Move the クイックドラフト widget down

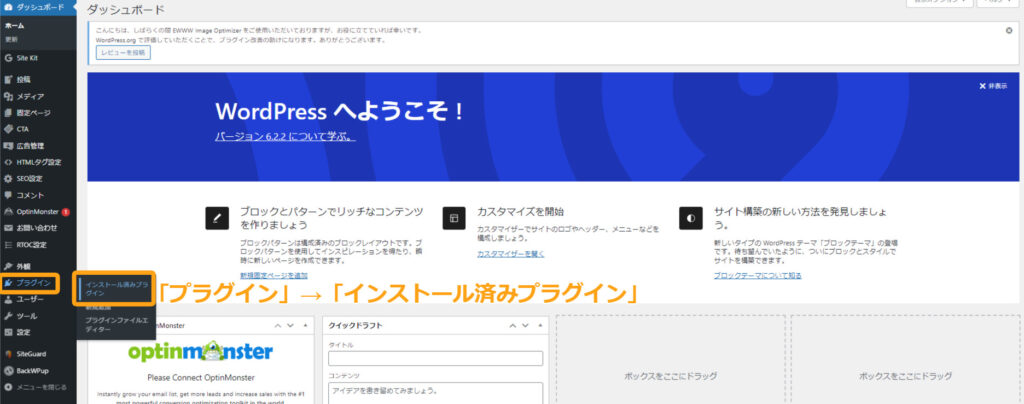click(526, 325)
